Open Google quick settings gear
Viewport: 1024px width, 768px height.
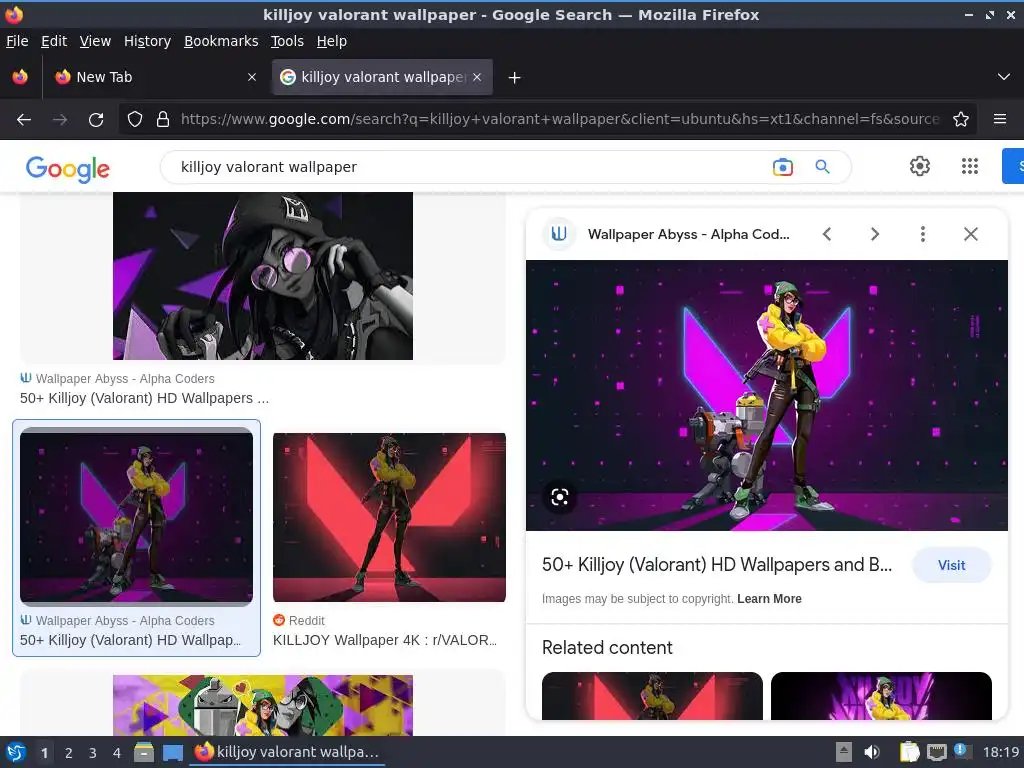920,167
